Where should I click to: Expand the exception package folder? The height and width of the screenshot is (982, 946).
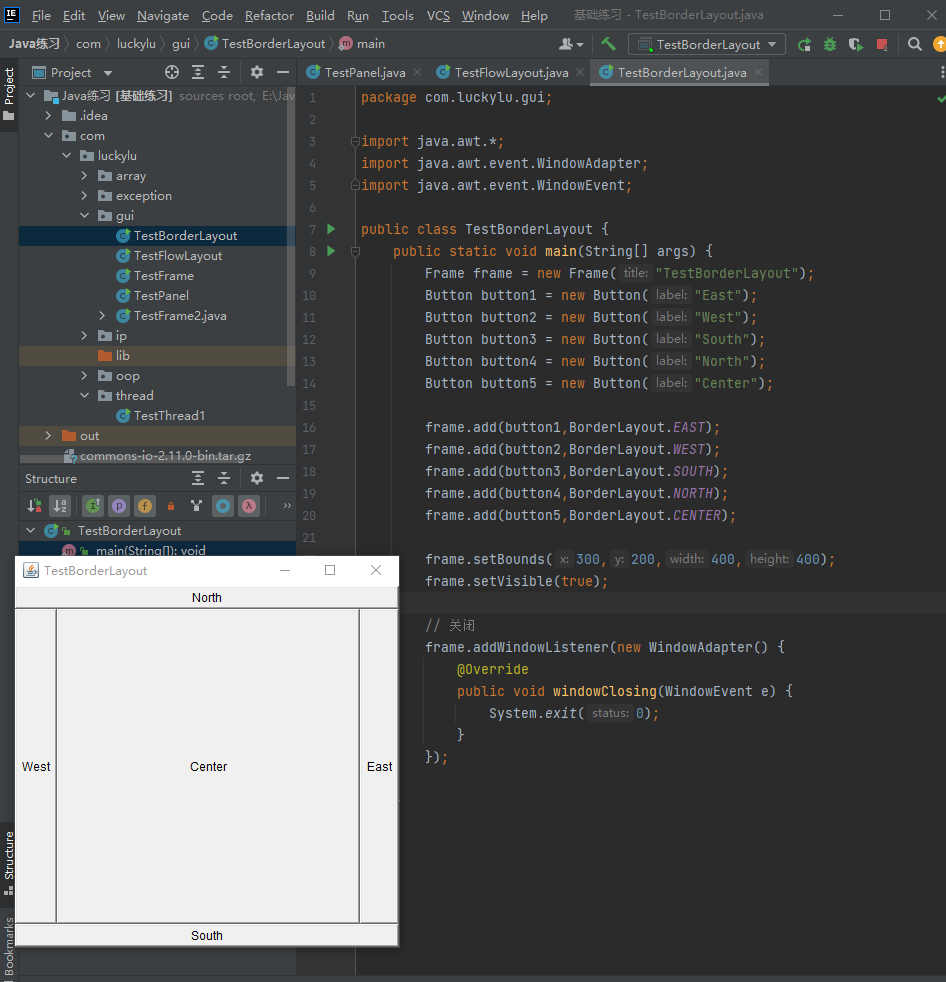click(x=85, y=196)
